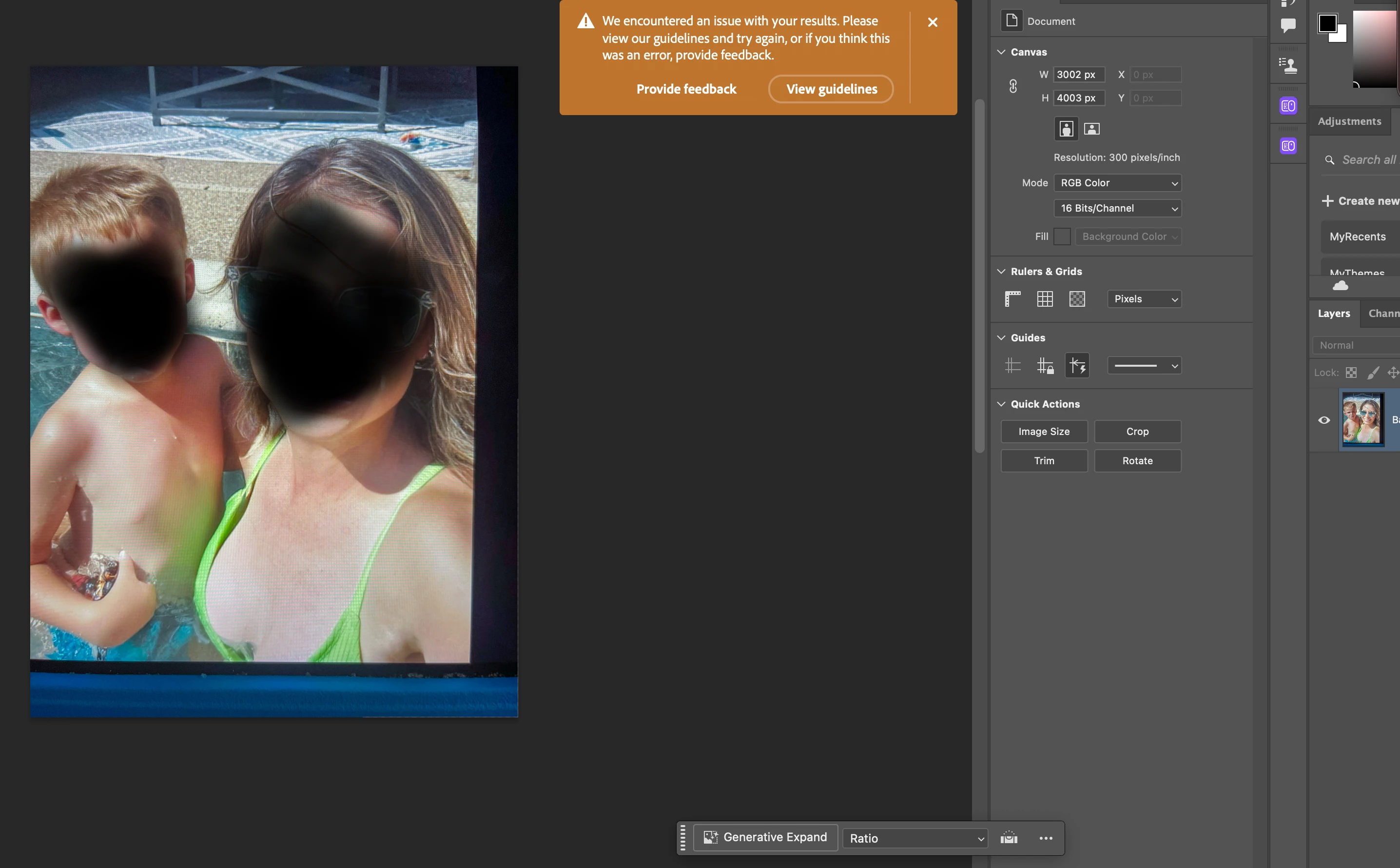
Task: Click the canvas width input field
Action: (x=1078, y=75)
